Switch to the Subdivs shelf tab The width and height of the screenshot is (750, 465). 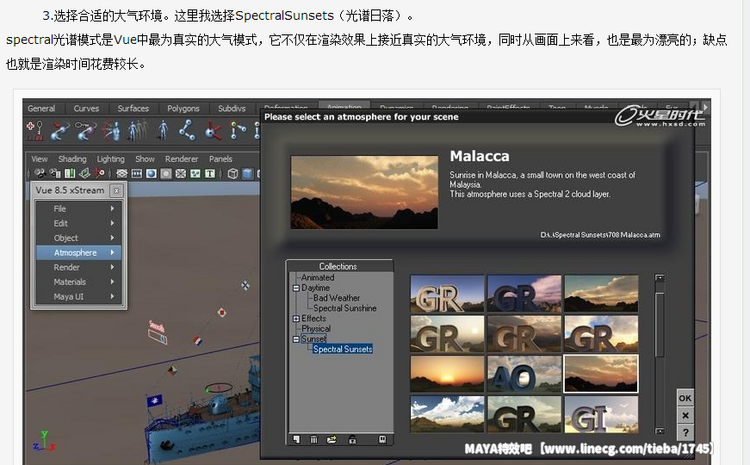(x=232, y=109)
